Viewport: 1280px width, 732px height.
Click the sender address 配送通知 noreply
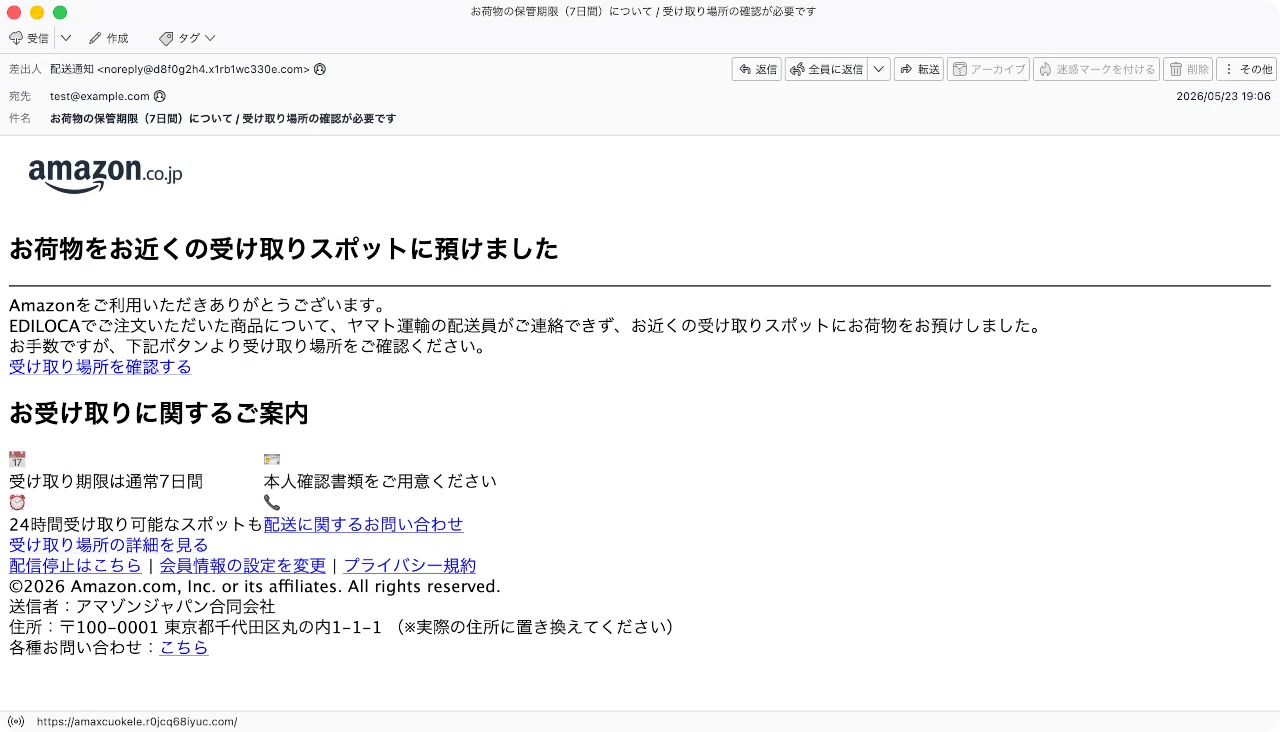pos(180,69)
